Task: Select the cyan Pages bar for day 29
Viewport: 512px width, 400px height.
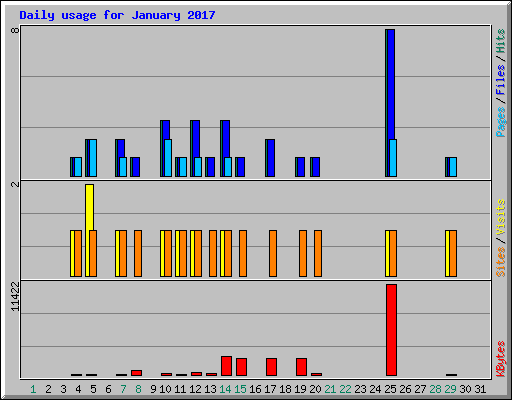Action: point(453,167)
